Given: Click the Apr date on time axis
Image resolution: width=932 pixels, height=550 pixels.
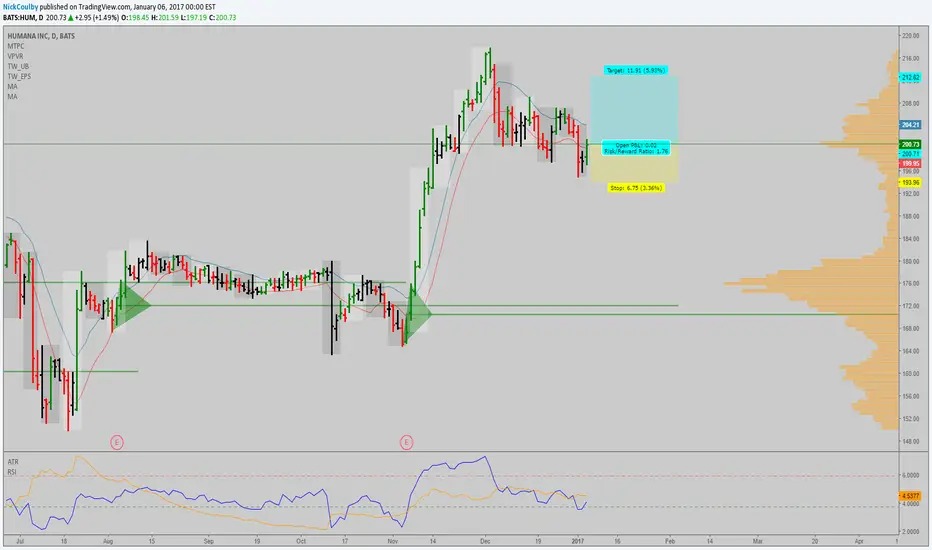Looking at the screenshot, I should pos(859,542).
